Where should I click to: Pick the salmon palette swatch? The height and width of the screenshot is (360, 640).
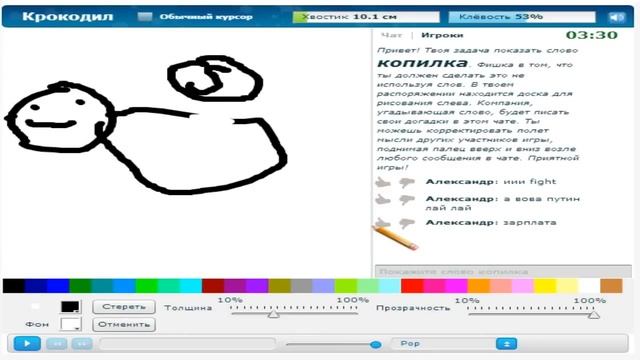click(500, 286)
